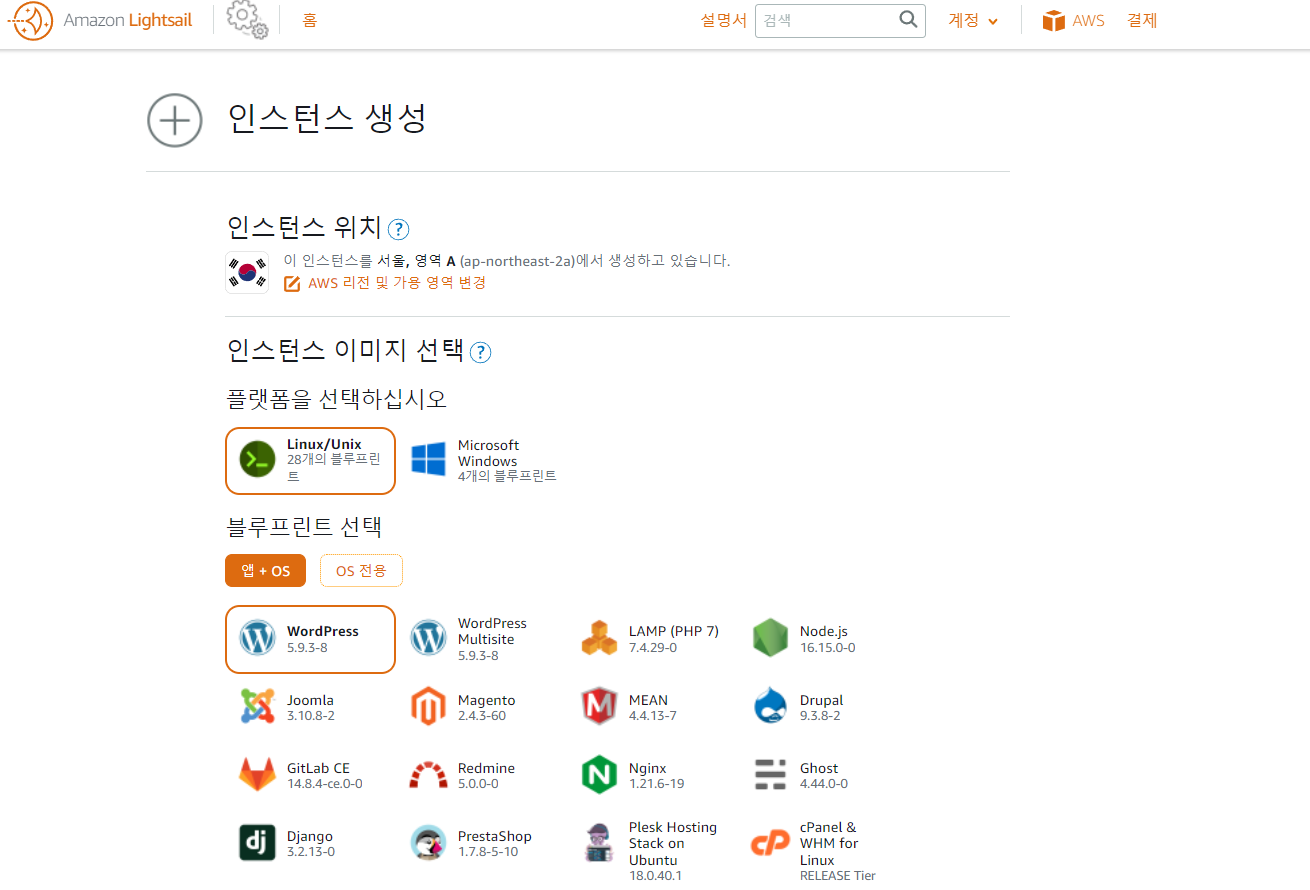This screenshot has height=890, width=1310.
Task: Choose the PrestaShop blueprint icon
Action: point(428,843)
